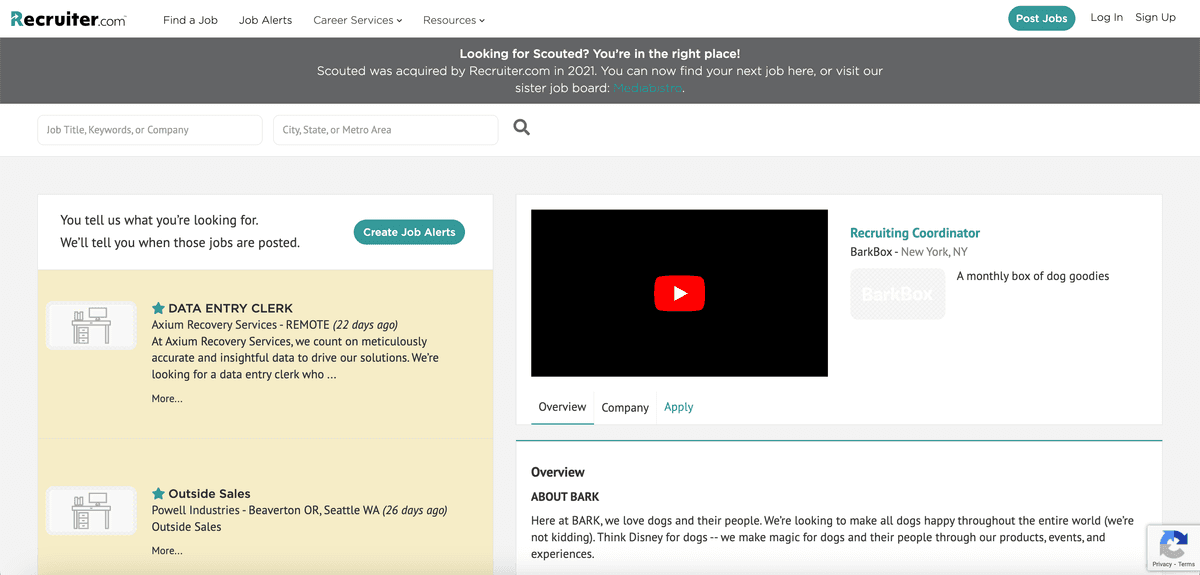Screen dimensions: 1200x575
Task: Open the Mediabistro link in banner
Action: 647,88
